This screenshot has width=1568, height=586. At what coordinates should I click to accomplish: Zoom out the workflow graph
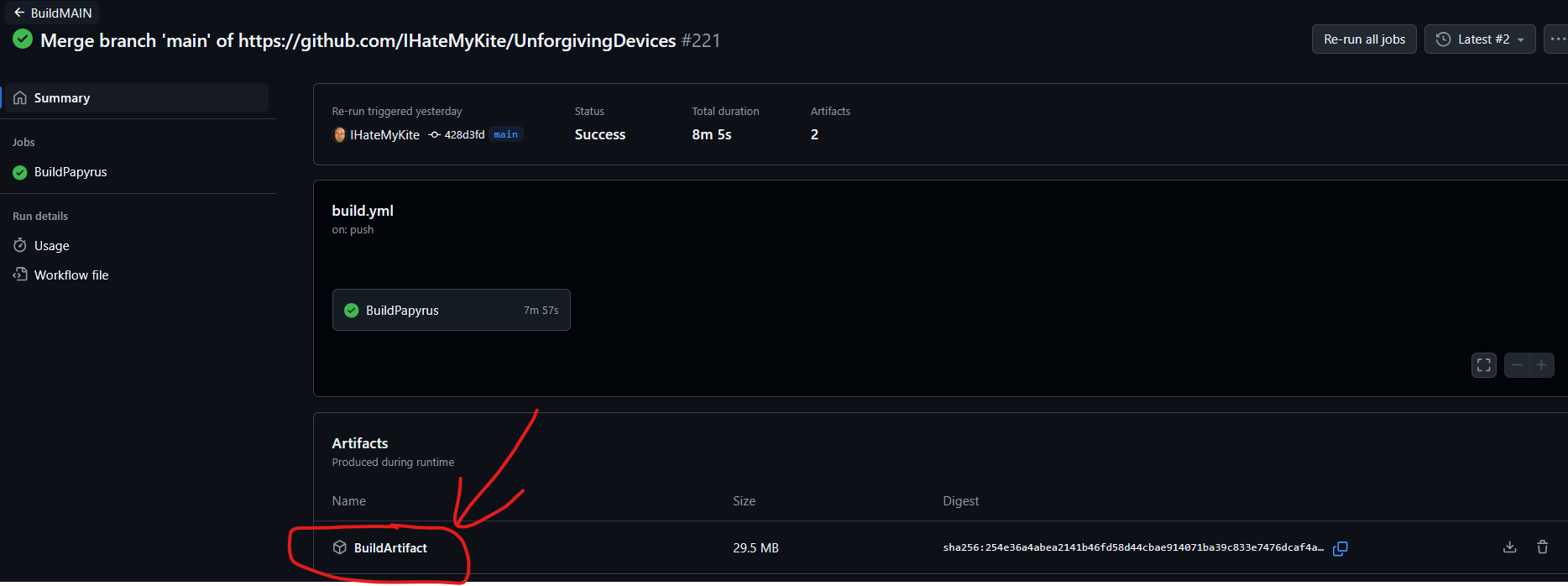click(1517, 365)
